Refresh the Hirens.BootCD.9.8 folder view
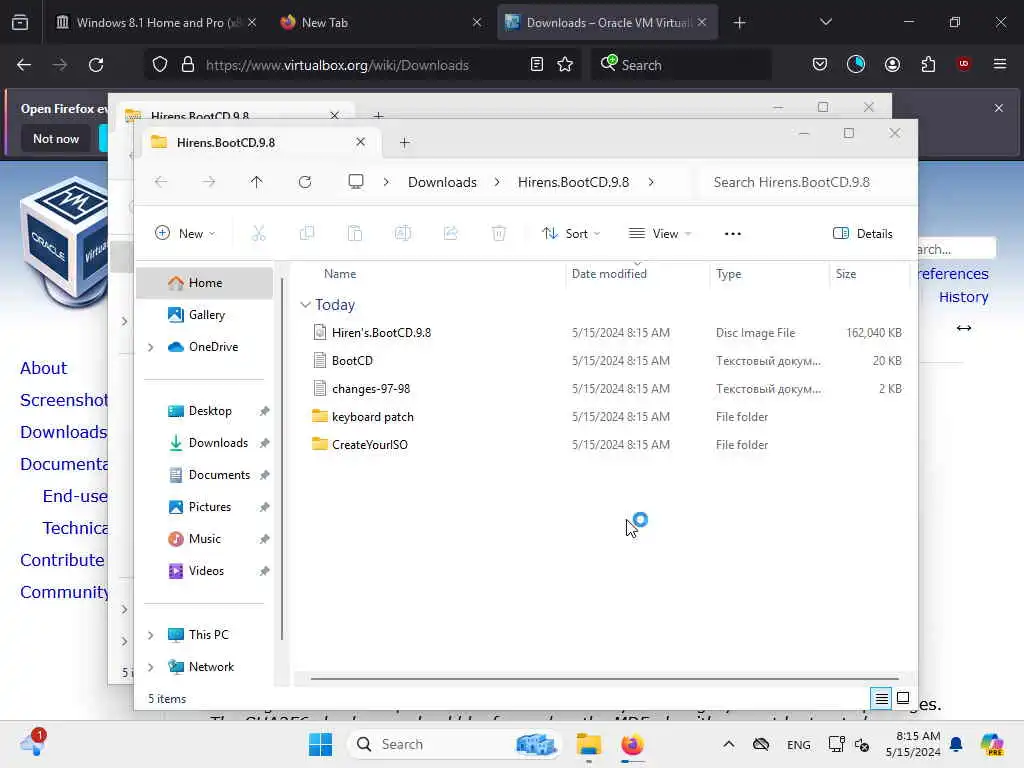The image size is (1024, 768). [x=304, y=182]
